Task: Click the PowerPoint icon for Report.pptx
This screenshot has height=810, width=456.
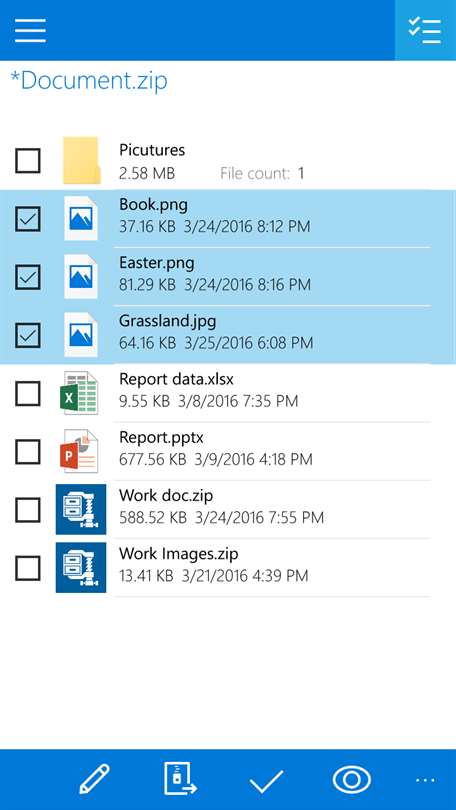Action: pos(80,451)
